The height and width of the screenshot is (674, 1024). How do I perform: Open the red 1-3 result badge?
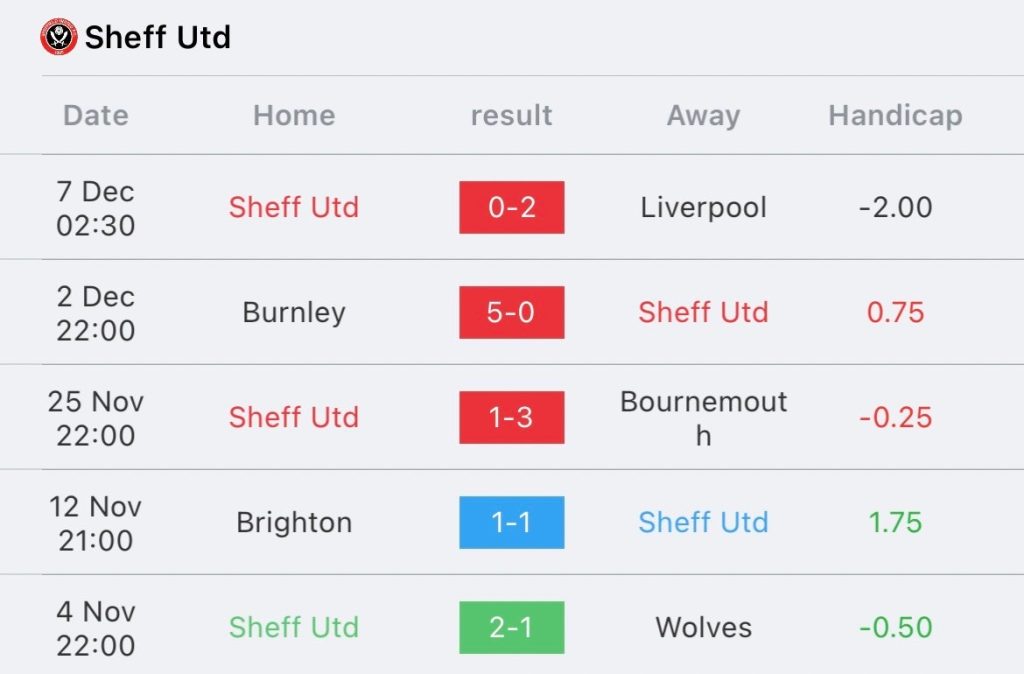512,417
